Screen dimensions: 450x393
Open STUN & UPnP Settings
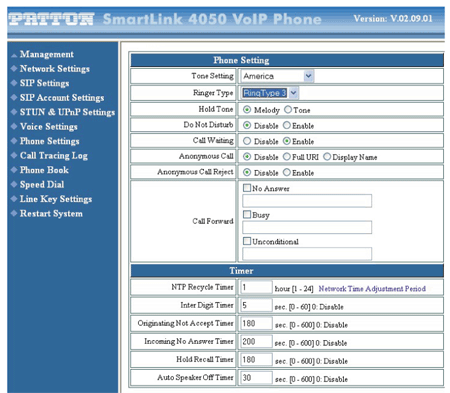coord(67,112)
